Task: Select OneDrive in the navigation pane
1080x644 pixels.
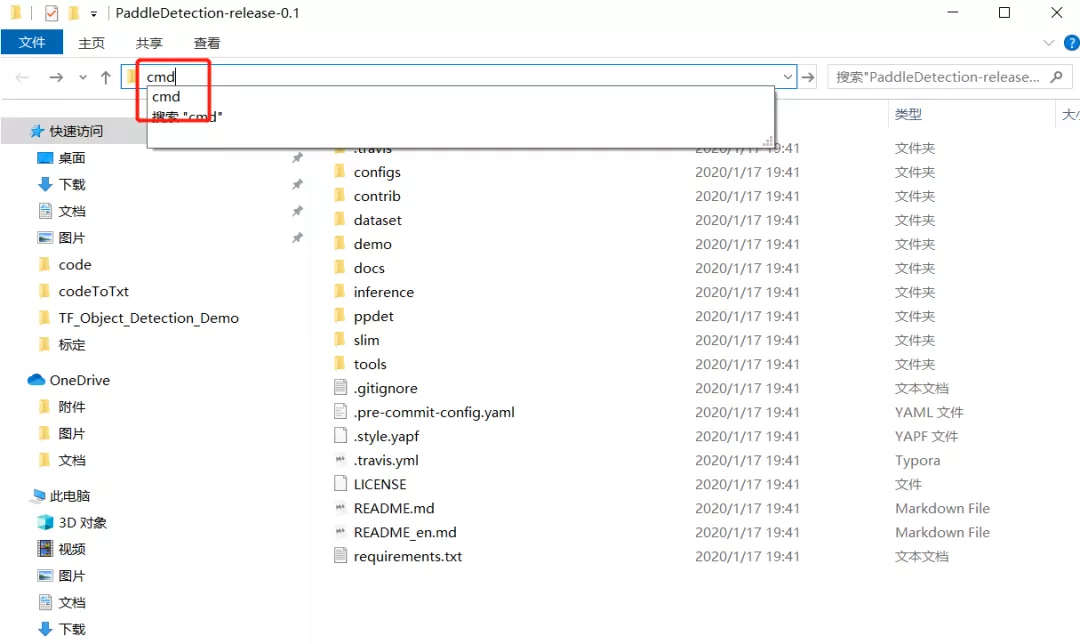Action: (79, 380)
